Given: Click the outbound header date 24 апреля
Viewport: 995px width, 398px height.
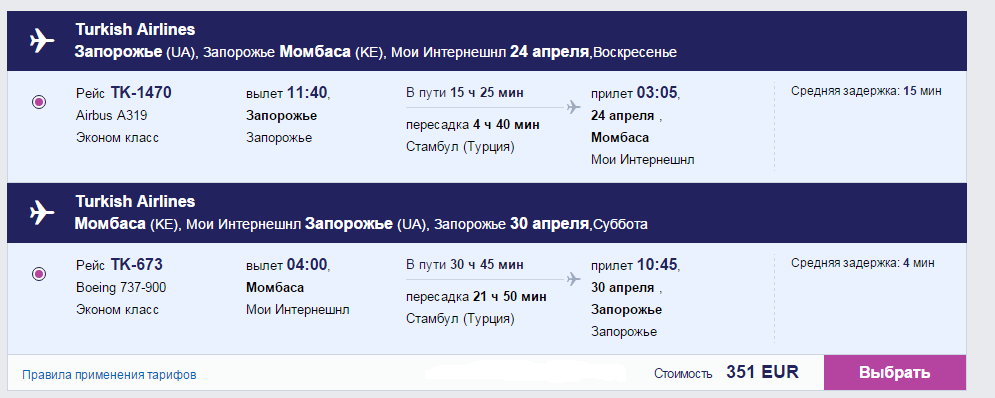Looking at the screenshot, I should (550, 52).
